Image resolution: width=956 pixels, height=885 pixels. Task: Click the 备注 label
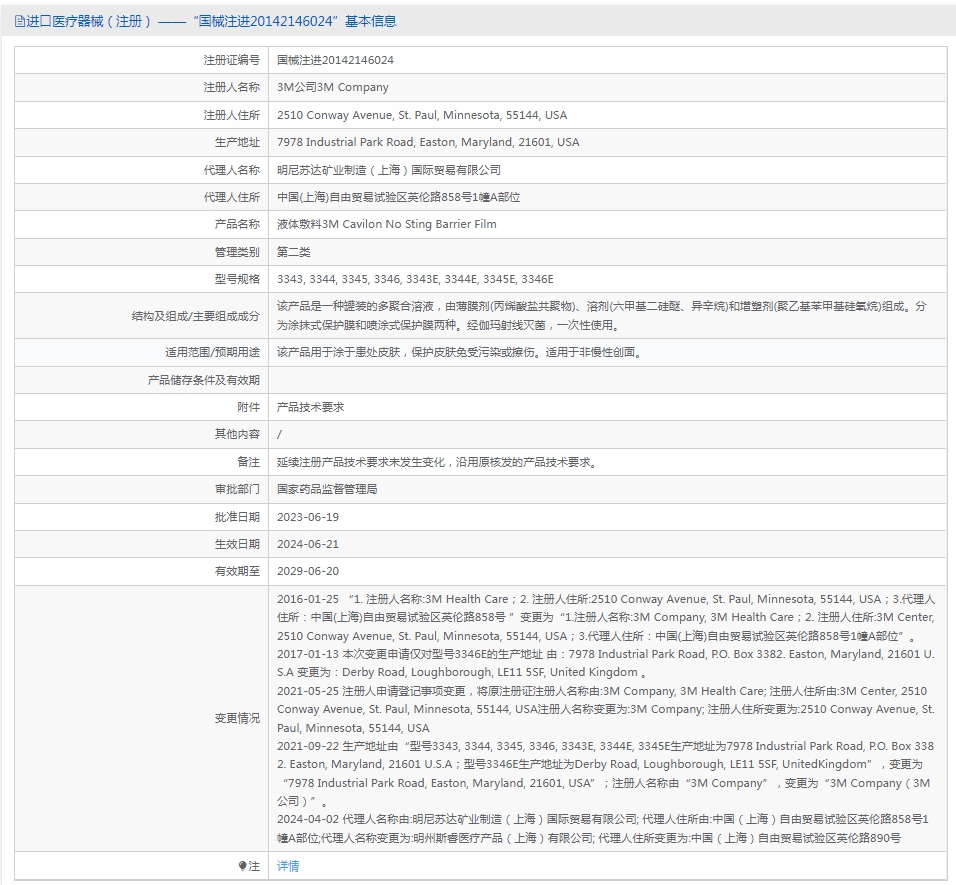tap(249, 462)
